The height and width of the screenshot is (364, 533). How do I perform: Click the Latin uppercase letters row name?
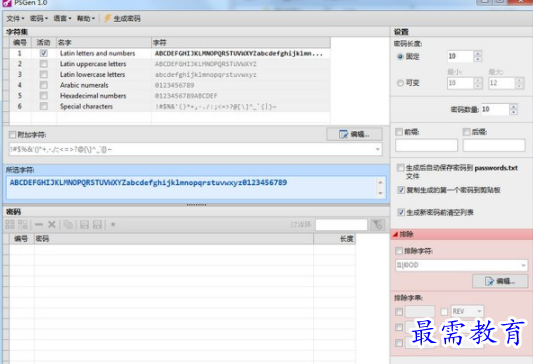click(x=93, y=64)
